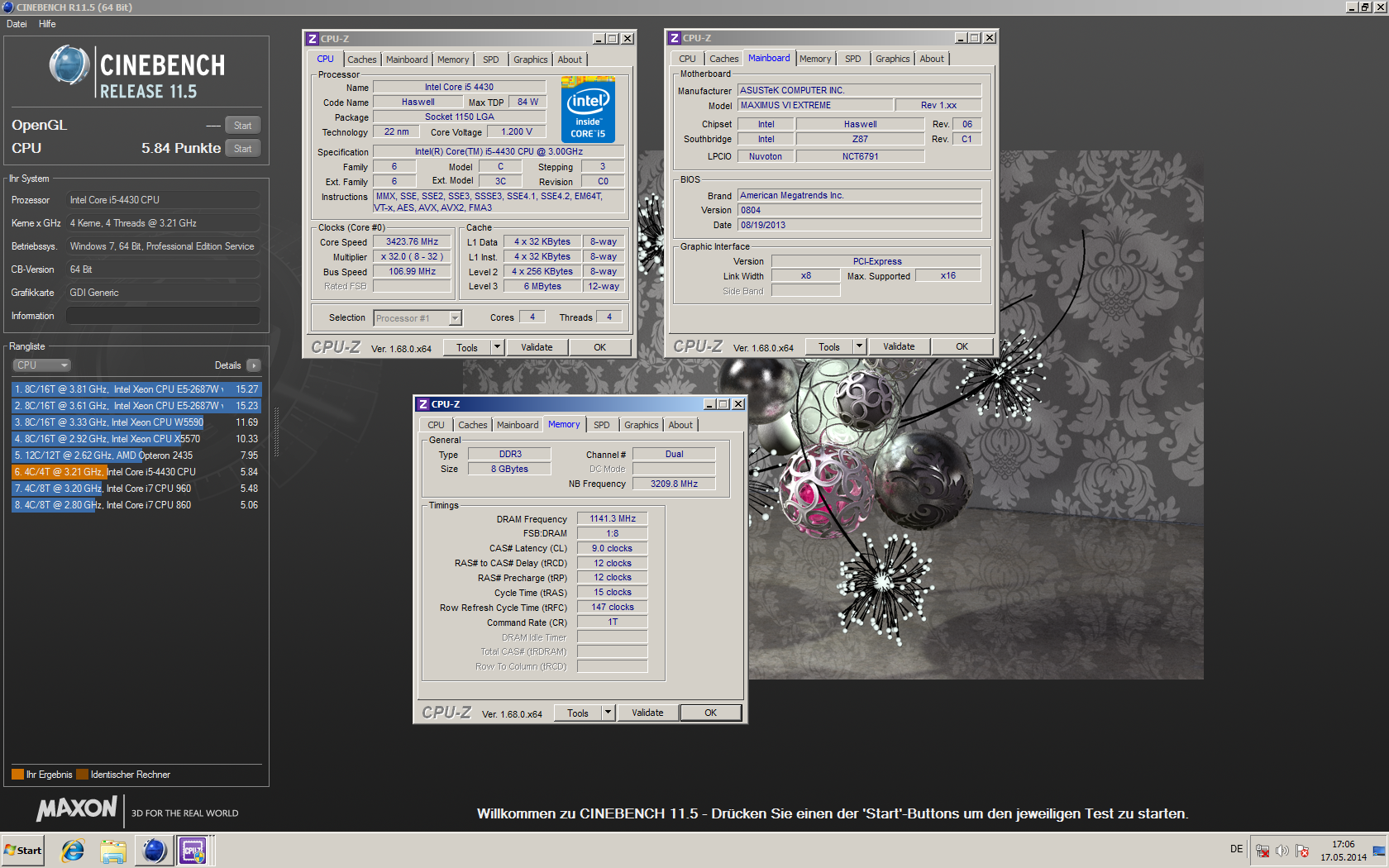The image size is (1389, 868).
Task: Click OK in Memory CPU-Z window
Action: point(711,713)
